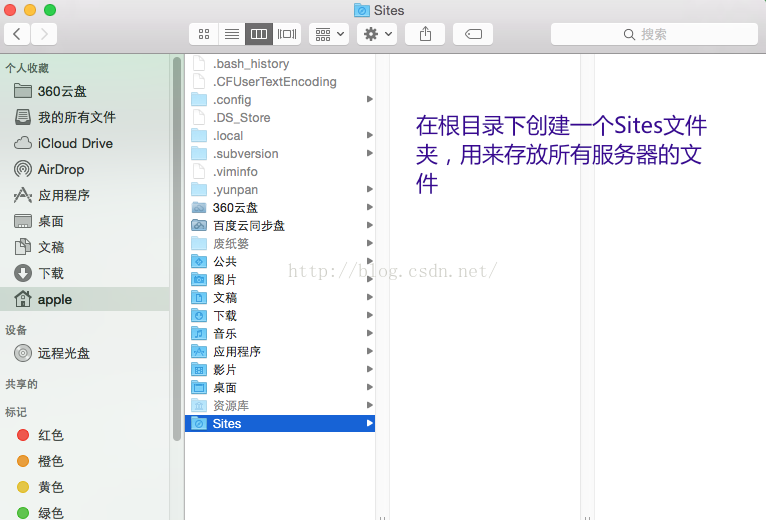Expand the .subversion folder arrow
Image resolution: width=766 pixels, height=520 pixels.
(370, 153)
